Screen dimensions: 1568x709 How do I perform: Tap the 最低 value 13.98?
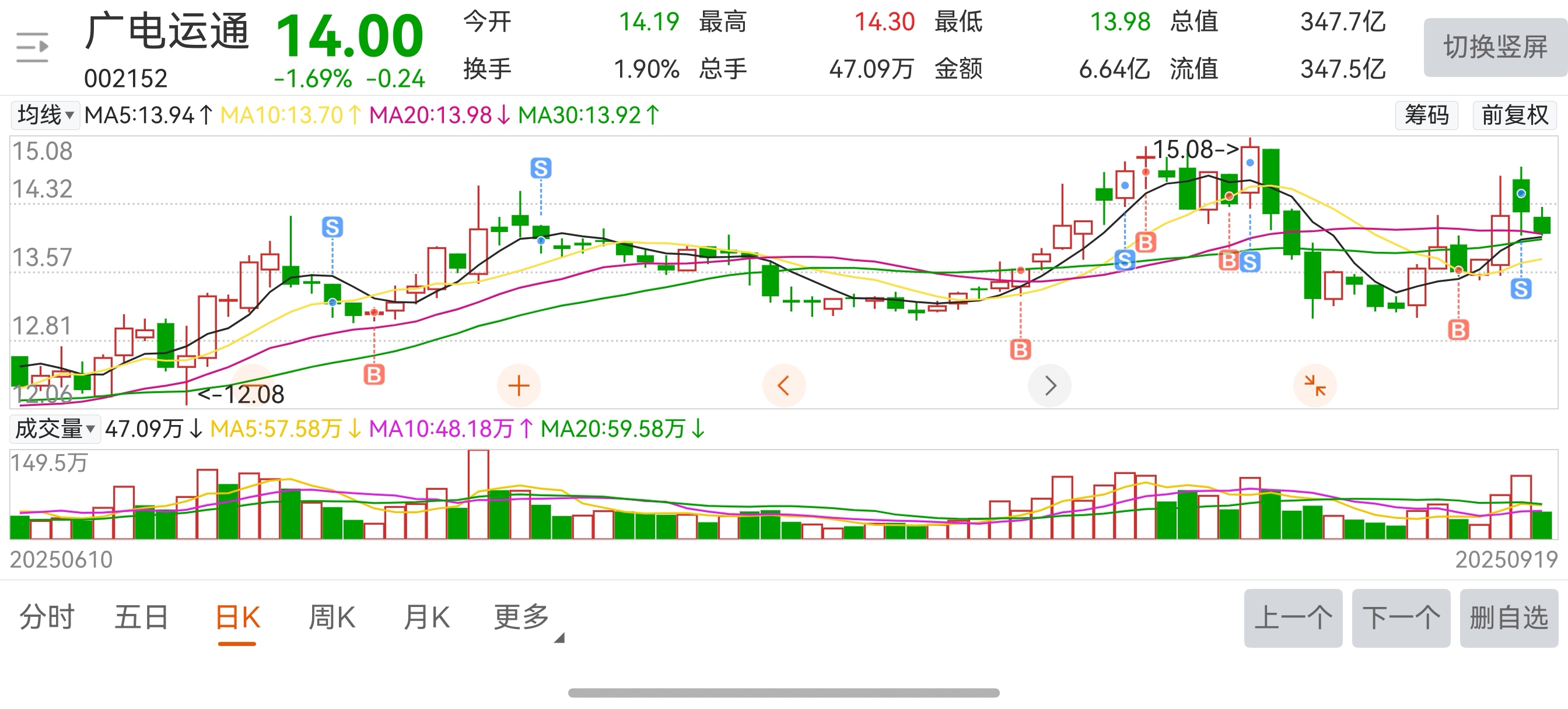tap(1120, 22)
